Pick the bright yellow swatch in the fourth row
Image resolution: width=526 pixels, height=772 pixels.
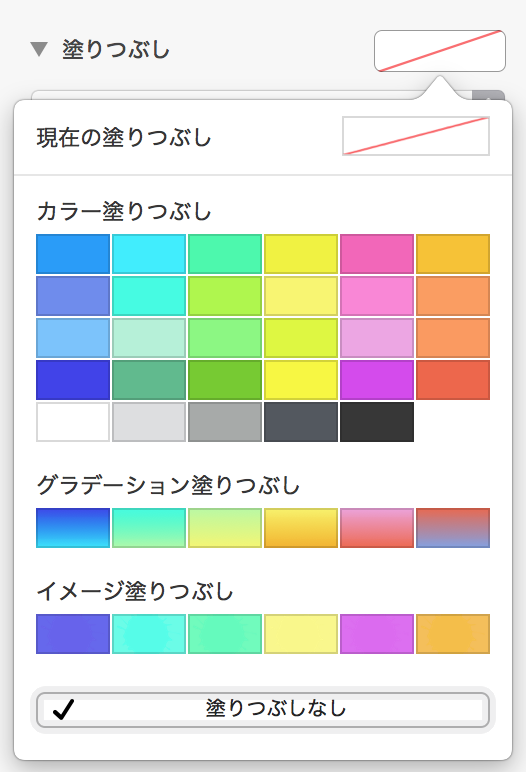(x=301, y=380)
